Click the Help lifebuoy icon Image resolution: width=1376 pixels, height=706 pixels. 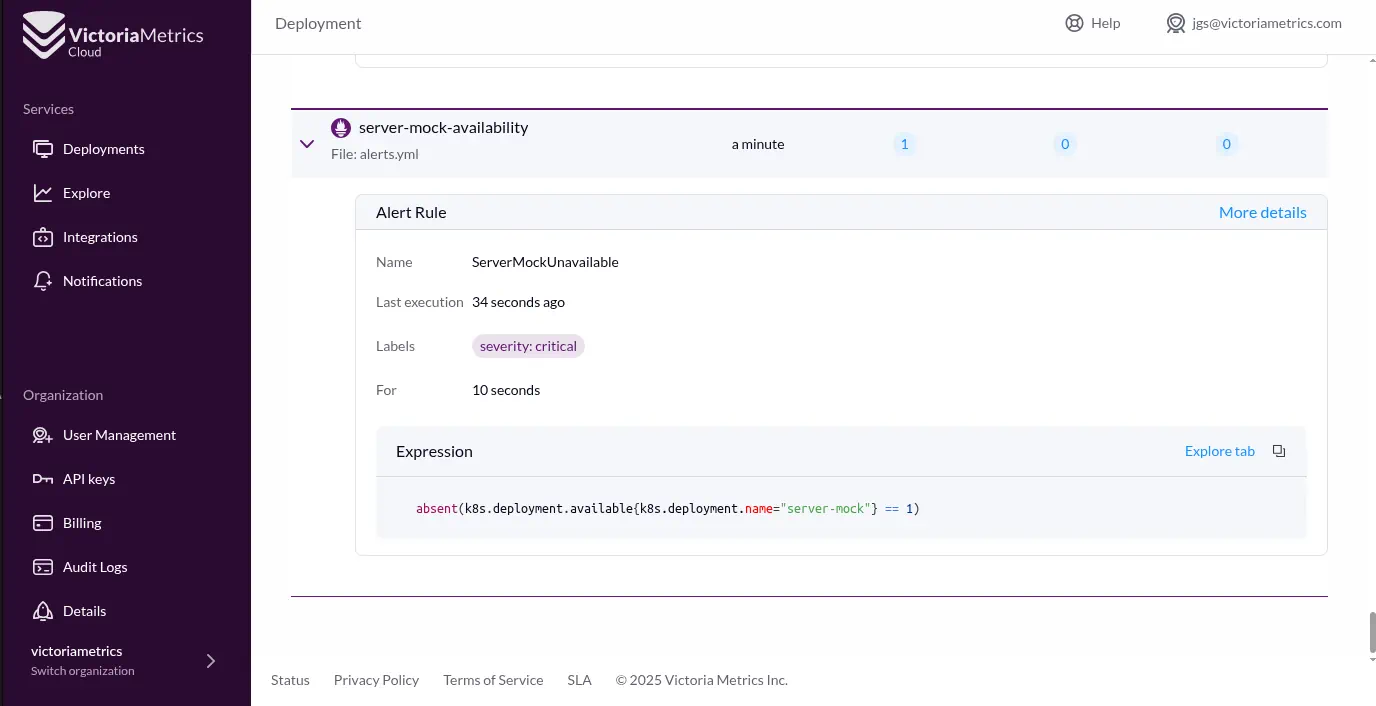[1075, 23]
